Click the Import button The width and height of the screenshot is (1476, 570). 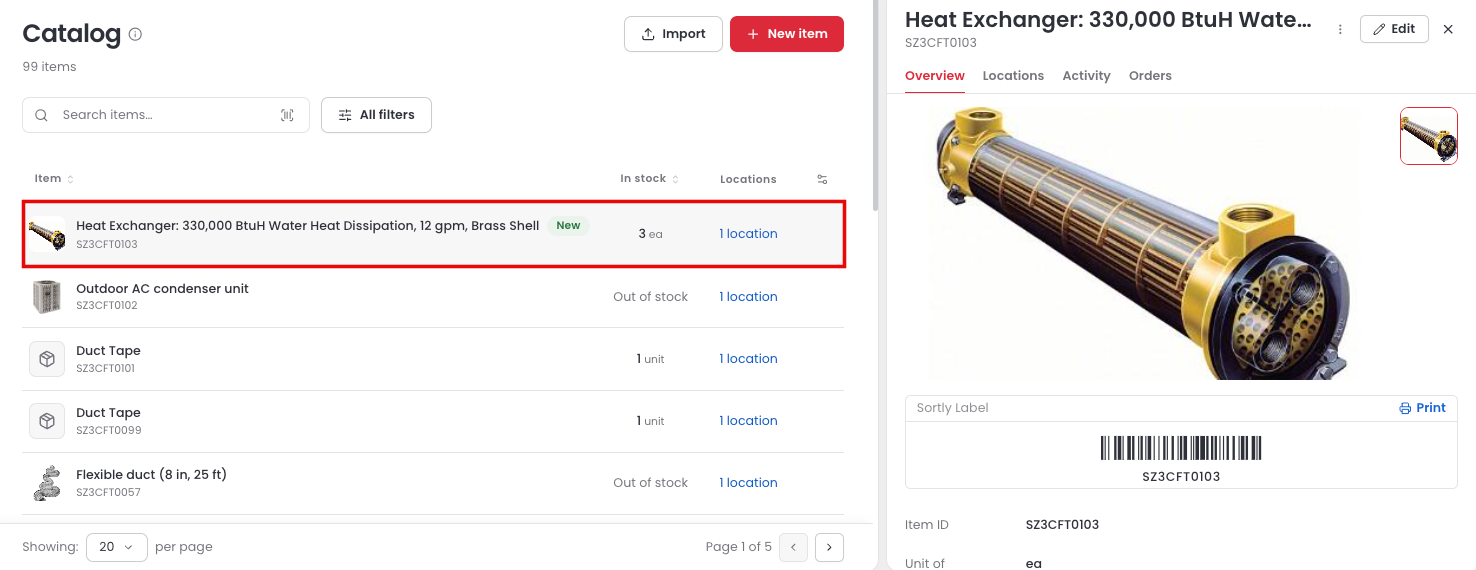(673, 34)
